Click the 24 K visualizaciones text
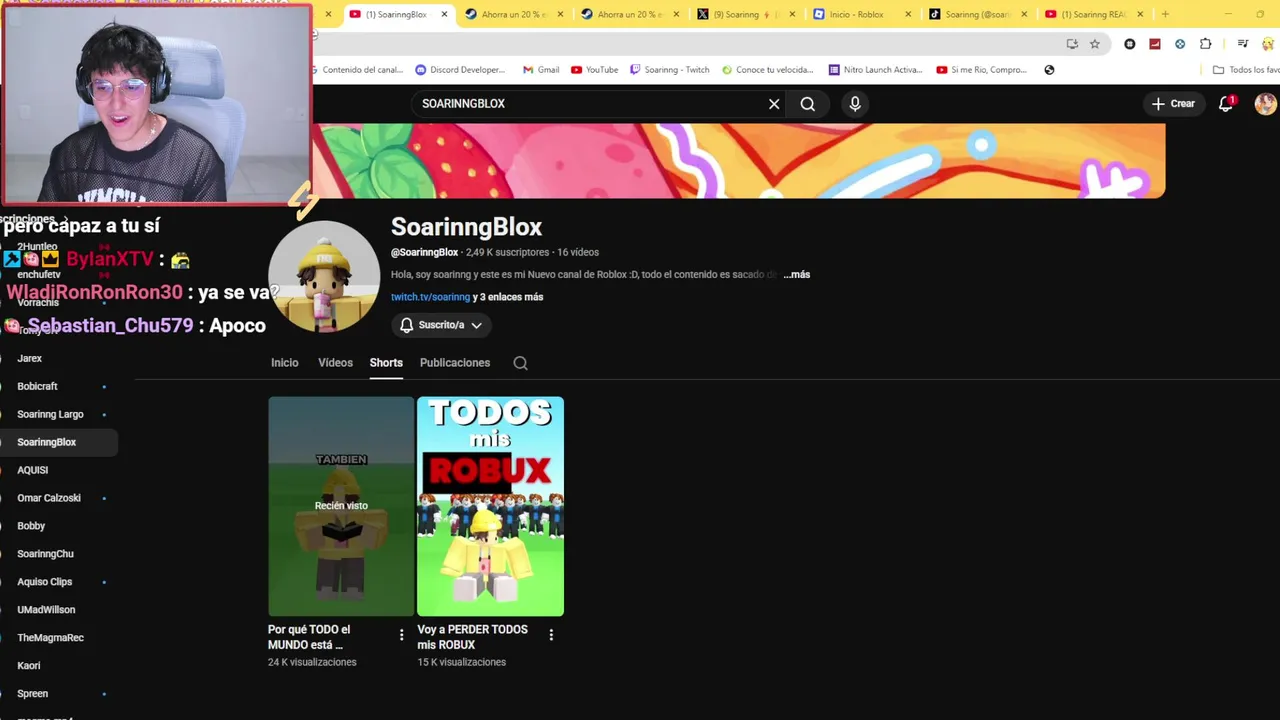Image resolution: width=1280 pixels, height=720 pixels. (312, 662)
